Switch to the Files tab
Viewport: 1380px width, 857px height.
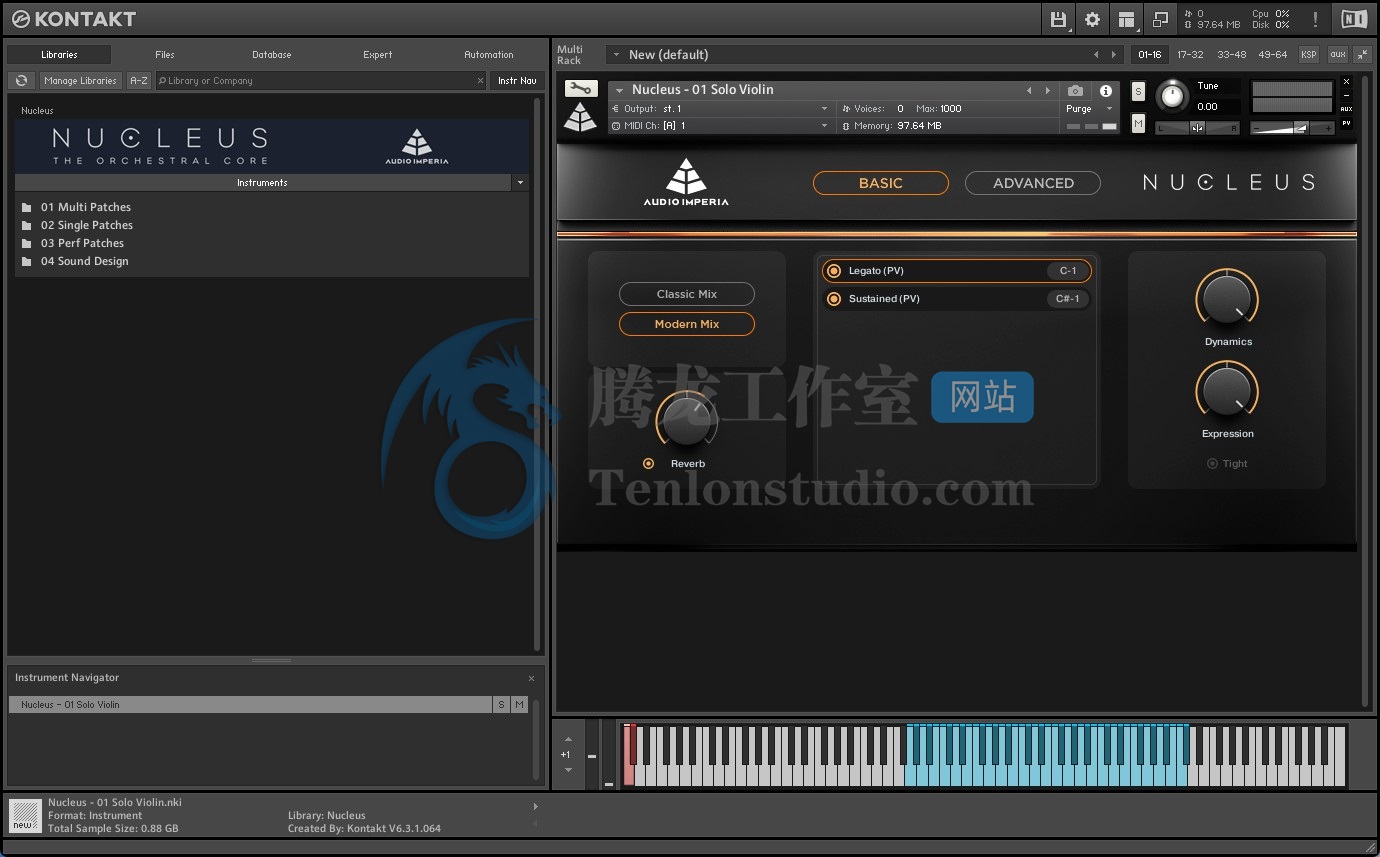click(x=165, y=55)
